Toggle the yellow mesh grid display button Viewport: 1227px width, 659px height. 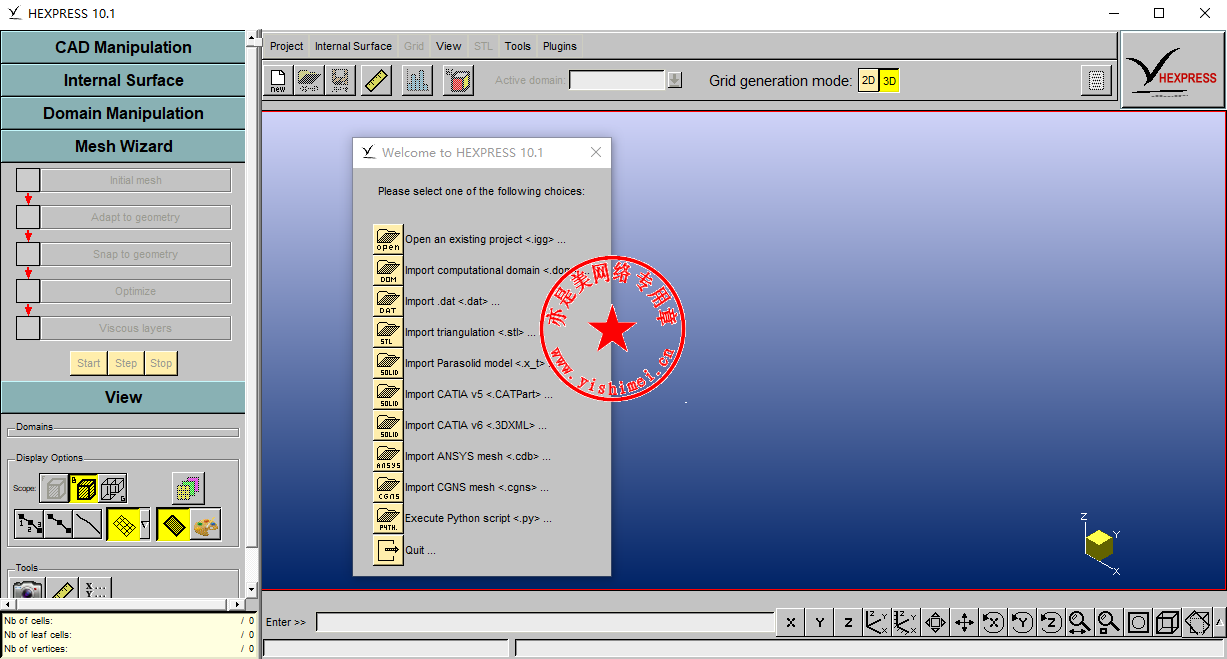point(123,525)
